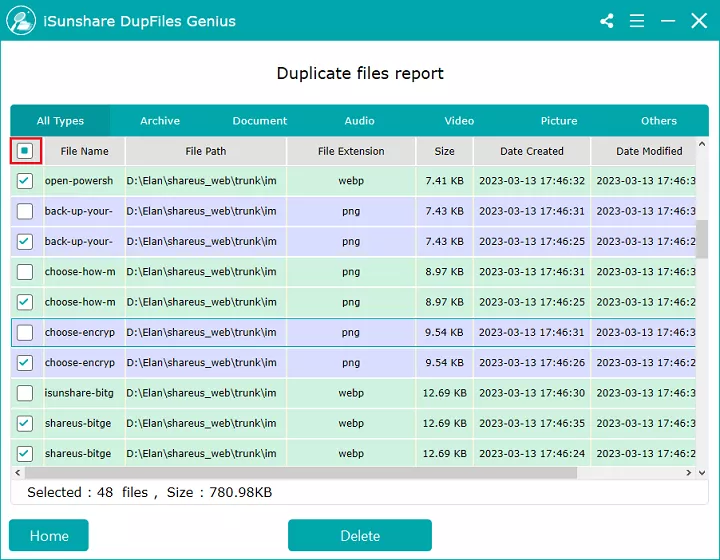
Task: Click the iSunshare DupFiles Genius logo icon
Action: (x=21, y=21)
